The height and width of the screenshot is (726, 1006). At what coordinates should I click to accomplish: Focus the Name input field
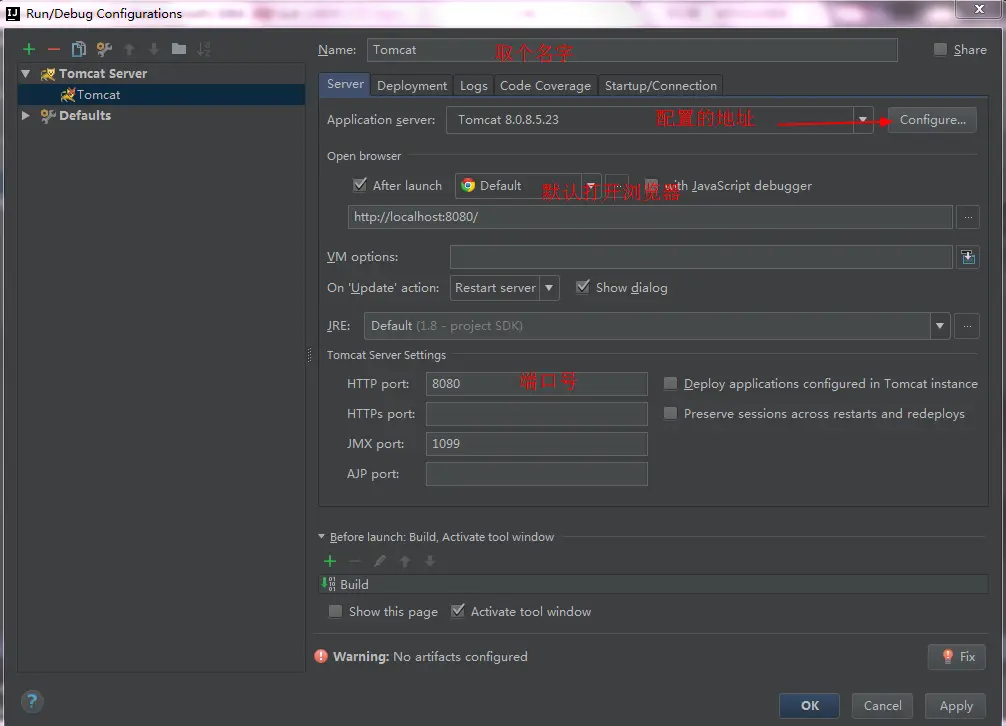click(x=632, y=50)
